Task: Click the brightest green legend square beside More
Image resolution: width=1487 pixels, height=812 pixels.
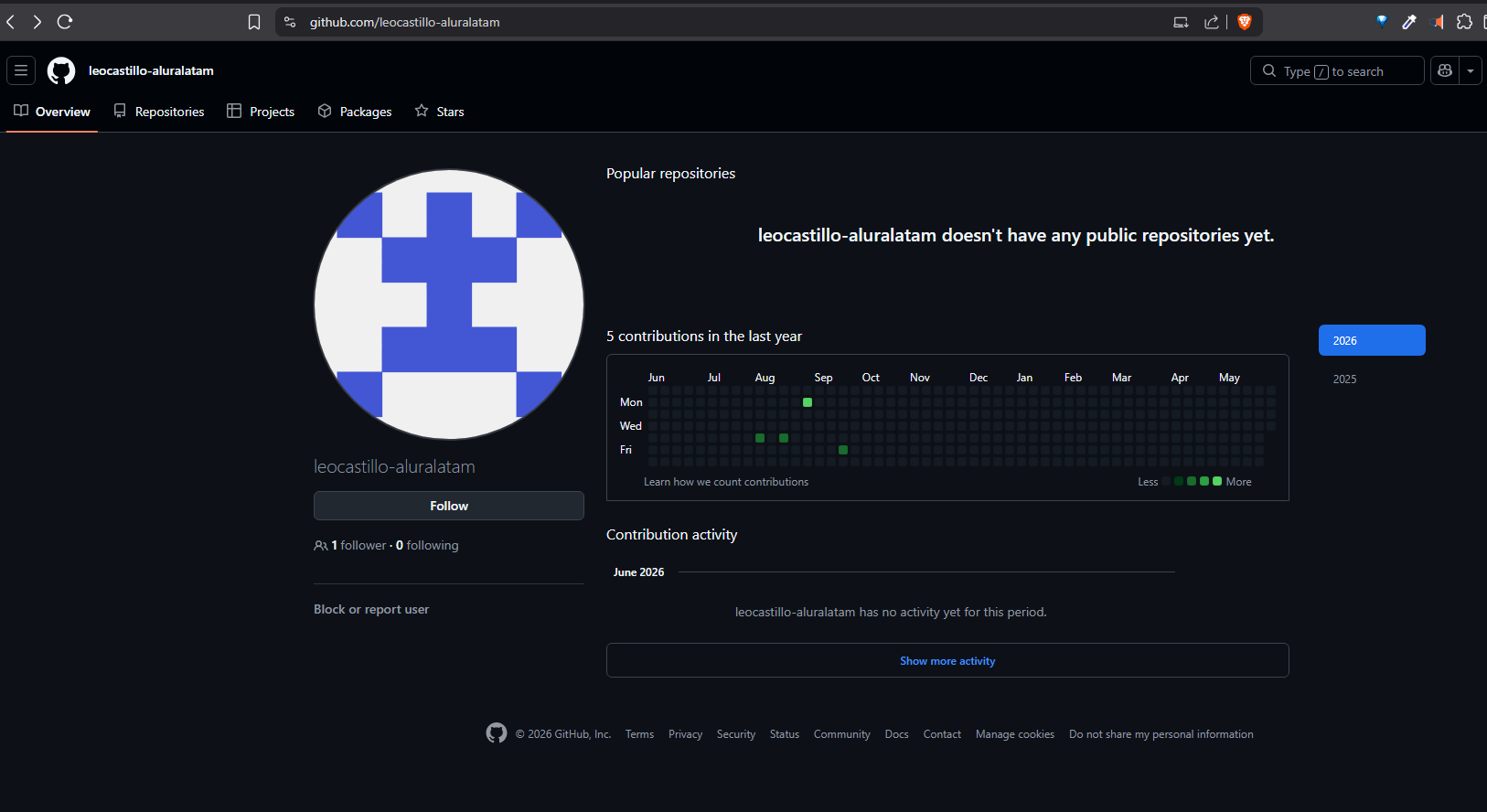Action: click(1217, 481)
